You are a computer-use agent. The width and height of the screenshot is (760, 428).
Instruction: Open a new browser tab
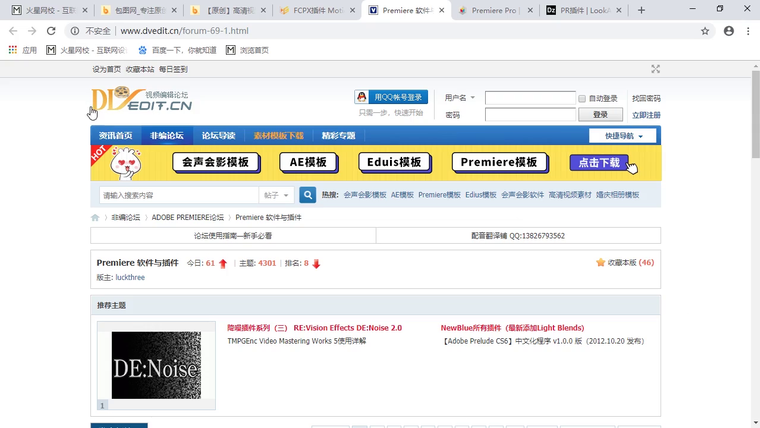point(641,10)
